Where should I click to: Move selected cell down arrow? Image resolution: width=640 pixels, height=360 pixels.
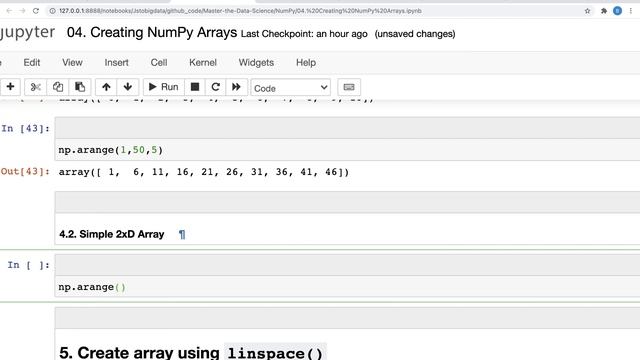[x=128, y=87]
